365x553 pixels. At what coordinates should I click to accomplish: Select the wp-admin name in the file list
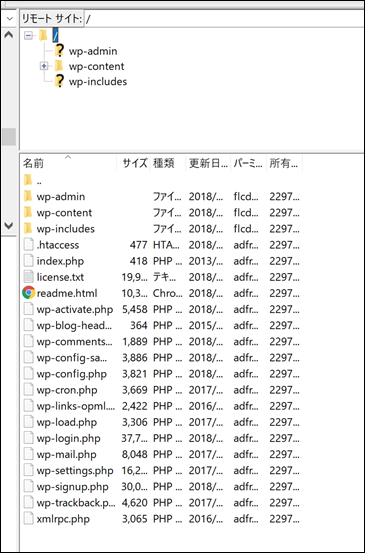(x=61, y=196)
